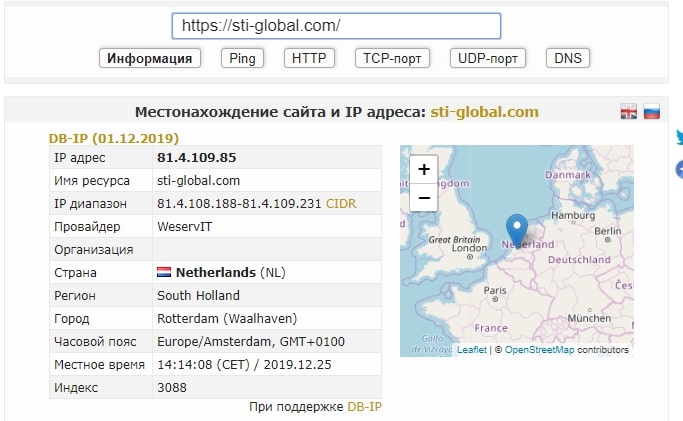Focus the URL field with https://sti-global.com/
Image resolution: width=683 pixels, height=421 pixels.
336,26
